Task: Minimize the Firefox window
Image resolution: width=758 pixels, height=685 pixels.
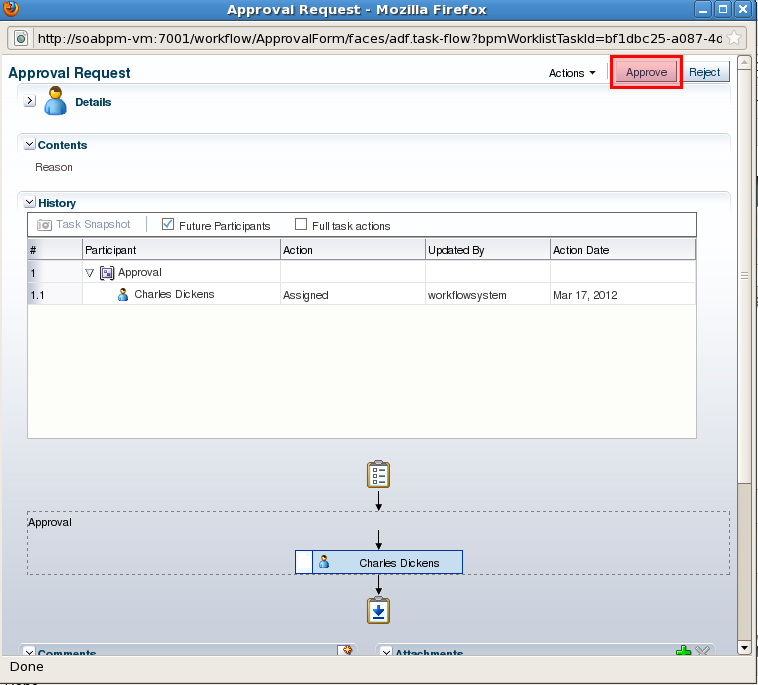Action: coord(703,9)
